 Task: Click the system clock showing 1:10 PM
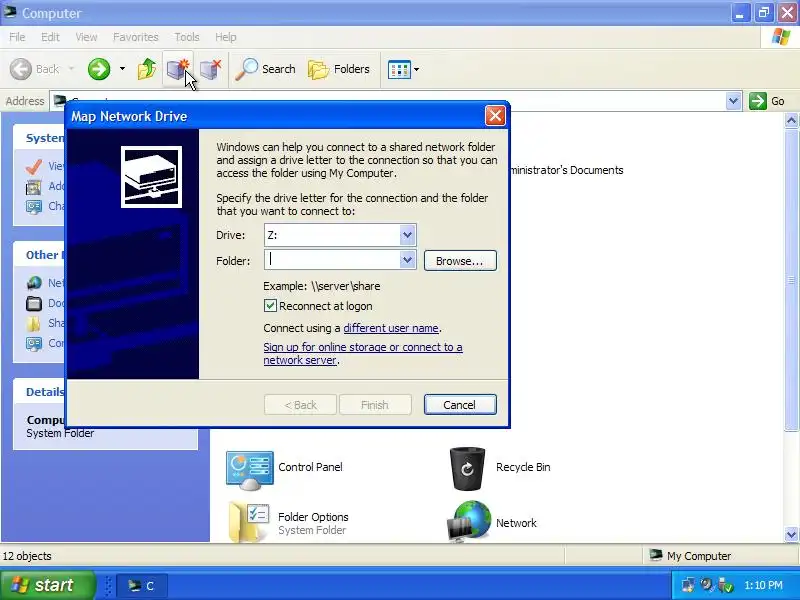click(x=763, y=585)
